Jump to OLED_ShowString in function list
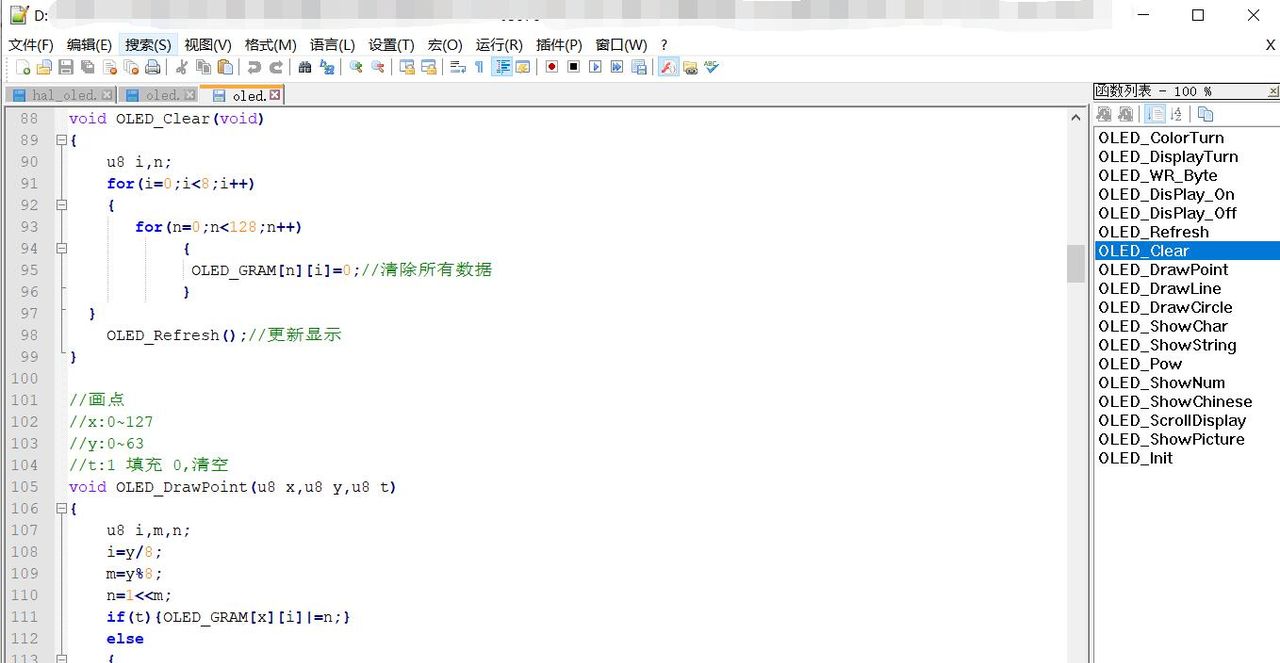The image size is (1280, 663). click(1167, 345)
